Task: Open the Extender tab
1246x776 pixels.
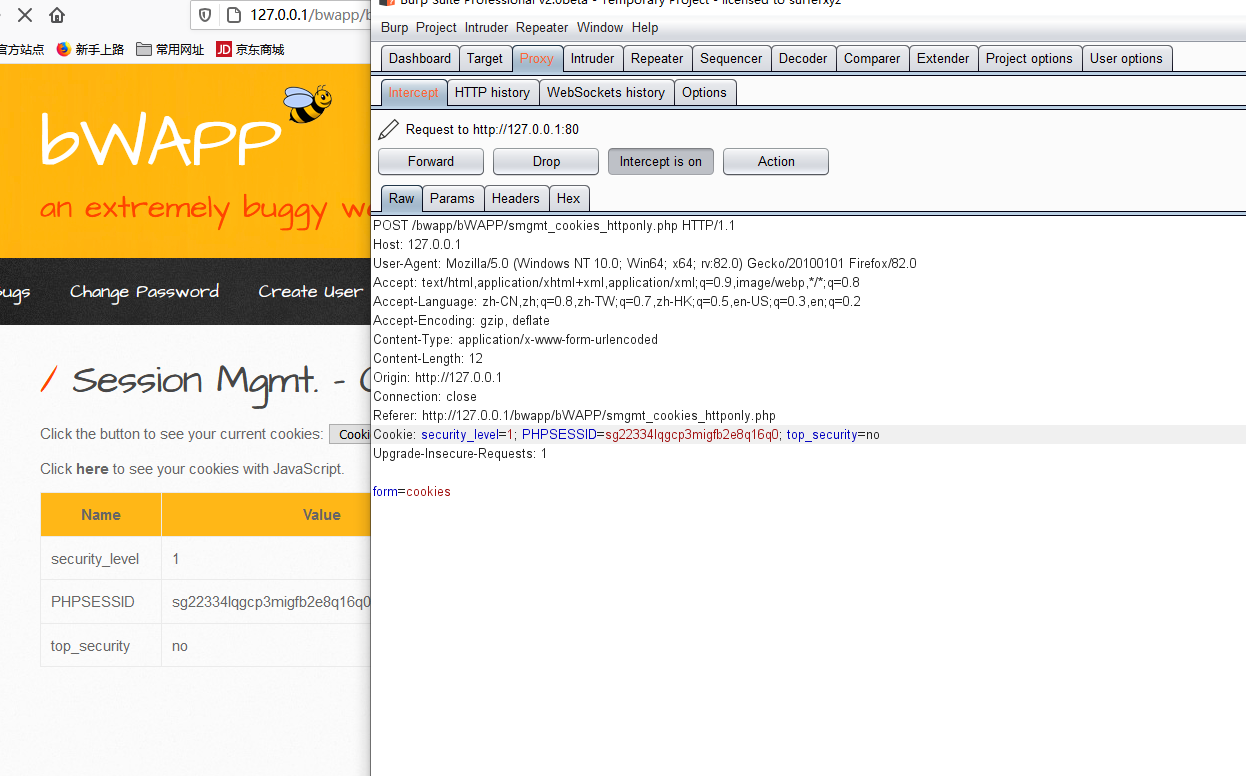Action: pyautogui.click(x=943, y=58)
